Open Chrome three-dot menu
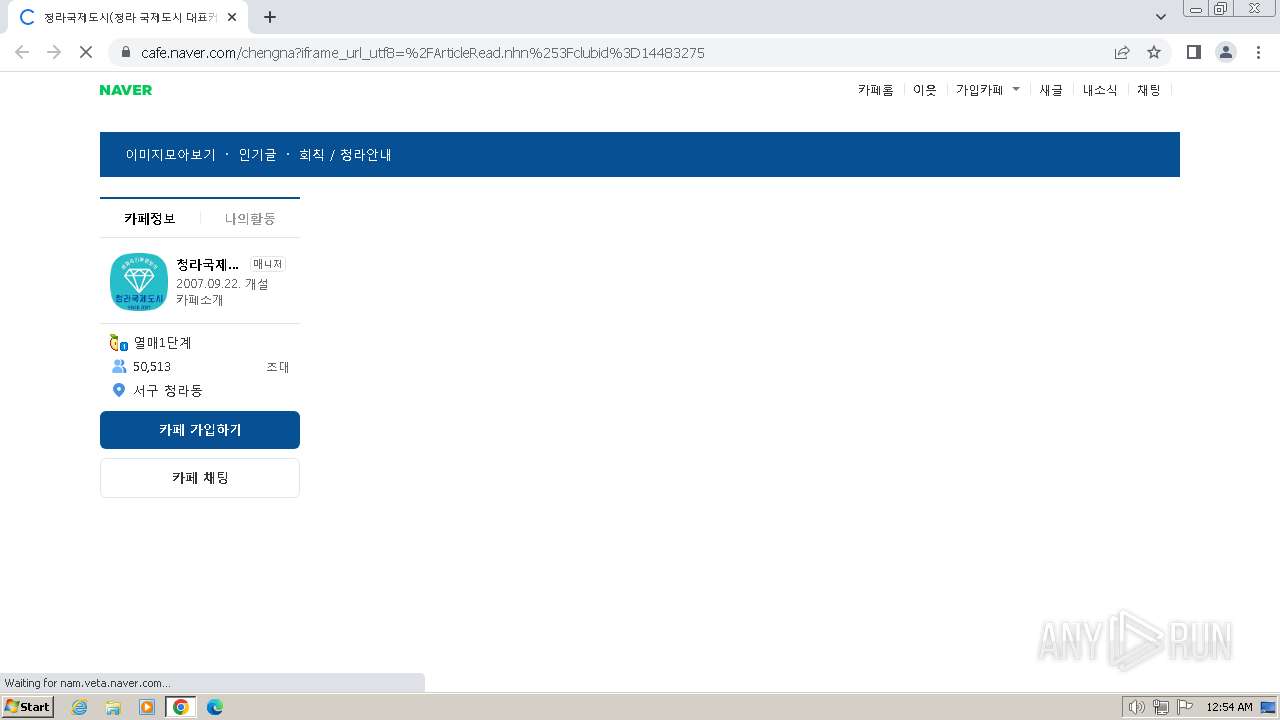Screen dimensions: 1280x720 (x=1257, y=52)
